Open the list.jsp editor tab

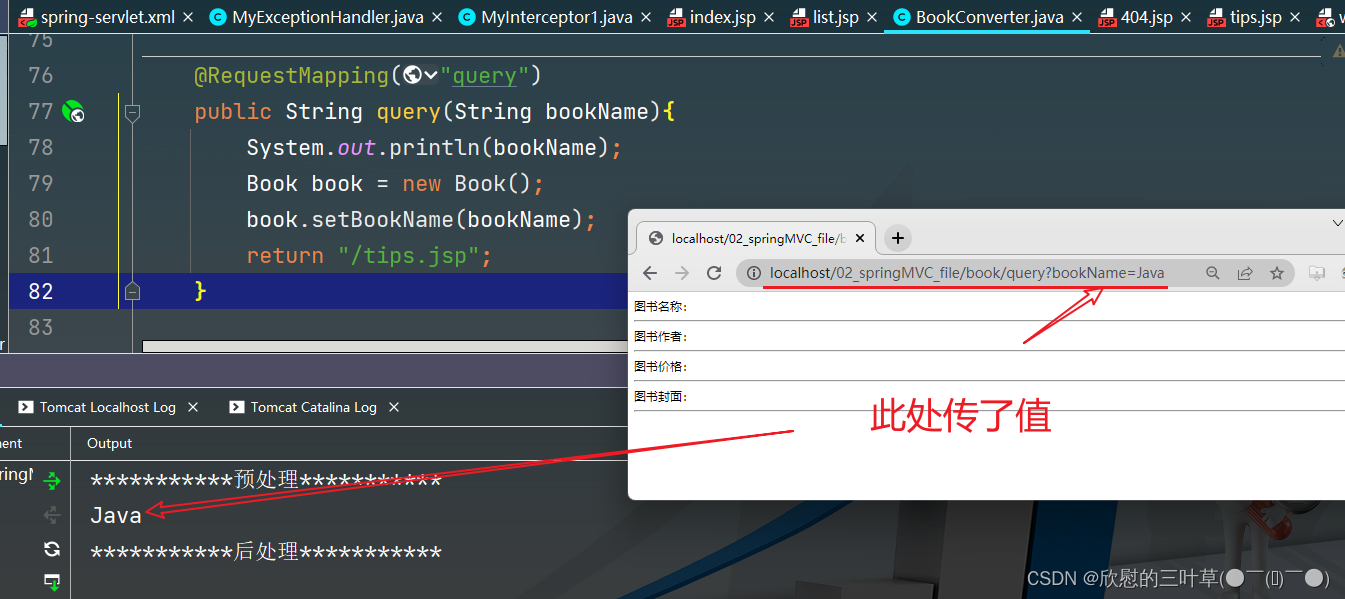point(835,17)
